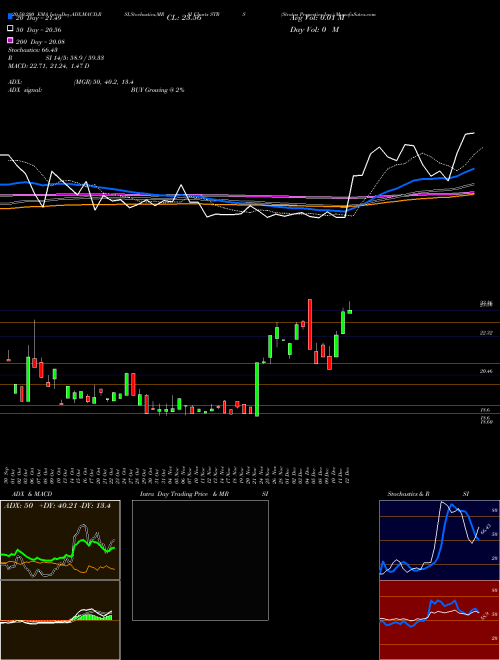
Task: Click the white price line peak at far right
Action: (x=470, y=134)
